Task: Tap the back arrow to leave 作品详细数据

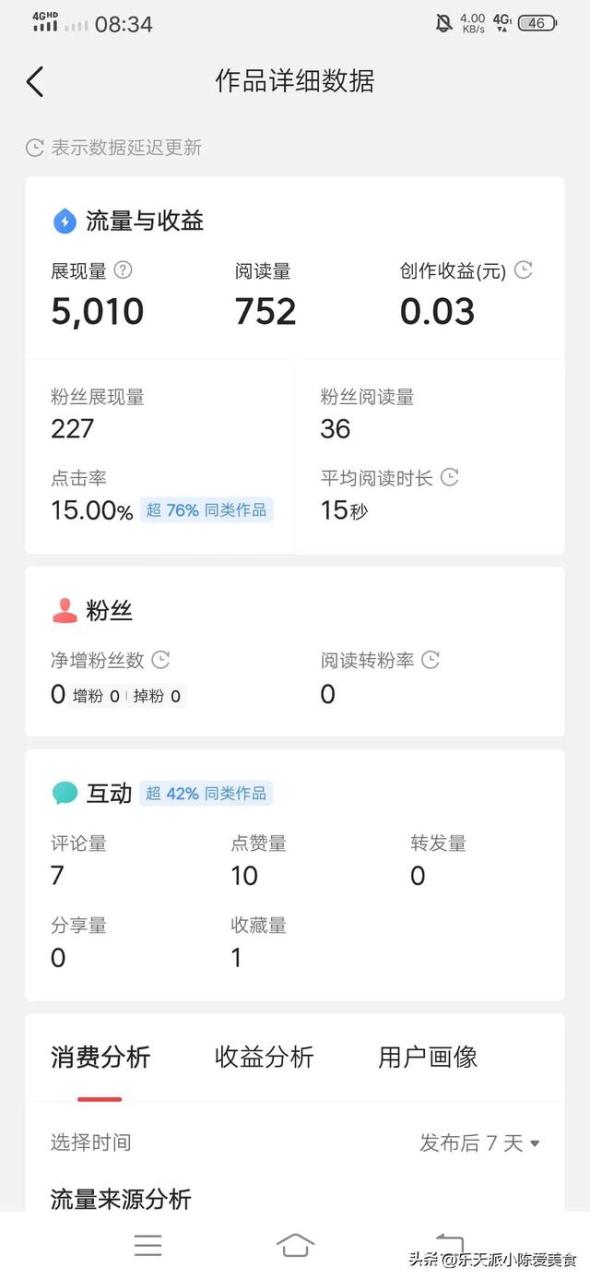Action: point(35,81)
